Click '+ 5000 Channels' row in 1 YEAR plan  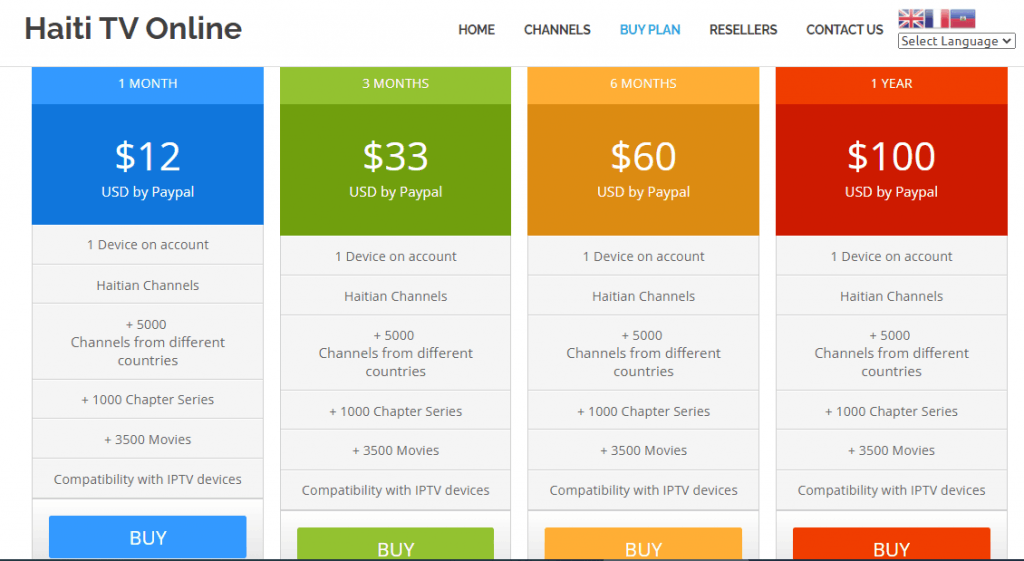pyautogui.click(x=891, y=353)
